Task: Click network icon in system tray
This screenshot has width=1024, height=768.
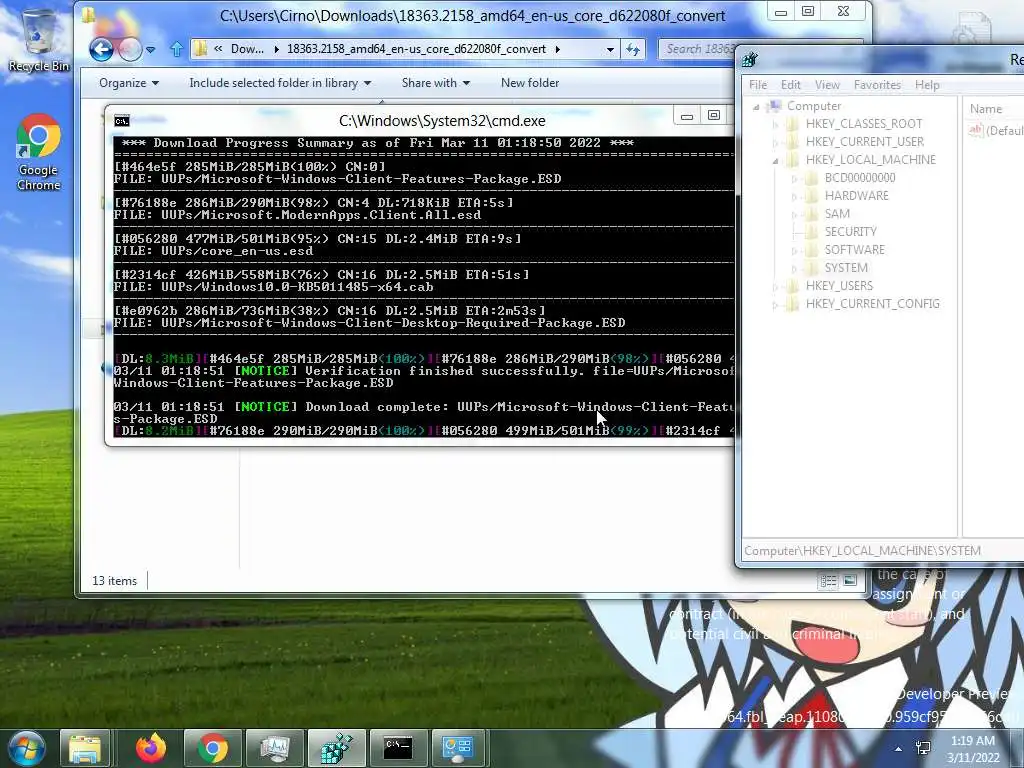Action: (923, 748)
